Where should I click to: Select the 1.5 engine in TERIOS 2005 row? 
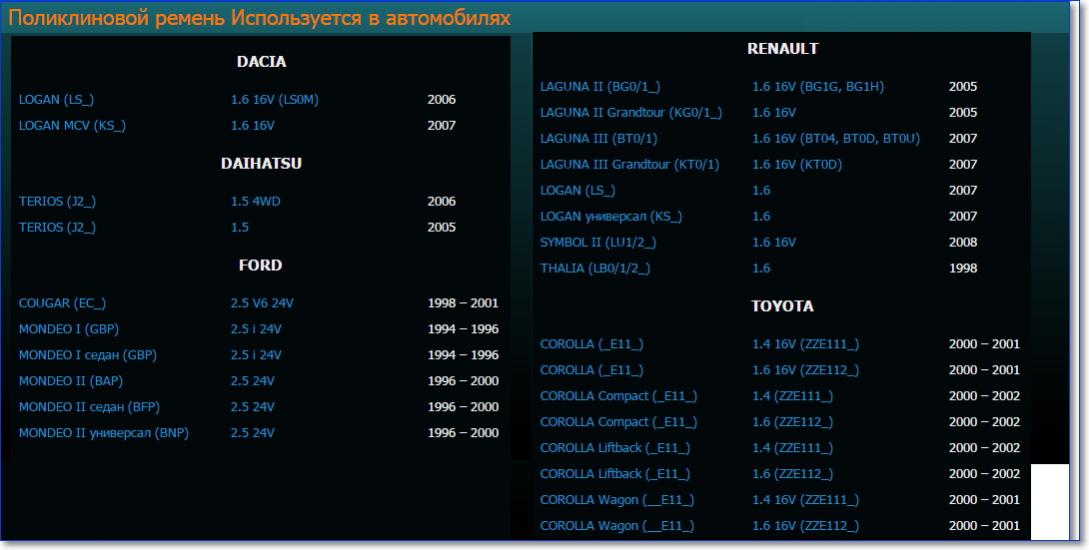(240, 227)
